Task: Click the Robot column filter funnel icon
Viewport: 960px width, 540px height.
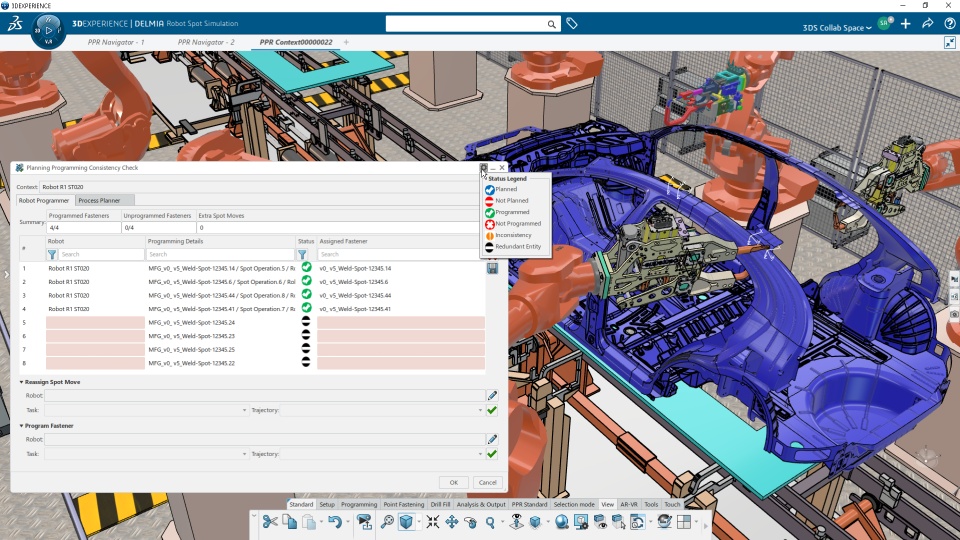Action: pos(52,254)
